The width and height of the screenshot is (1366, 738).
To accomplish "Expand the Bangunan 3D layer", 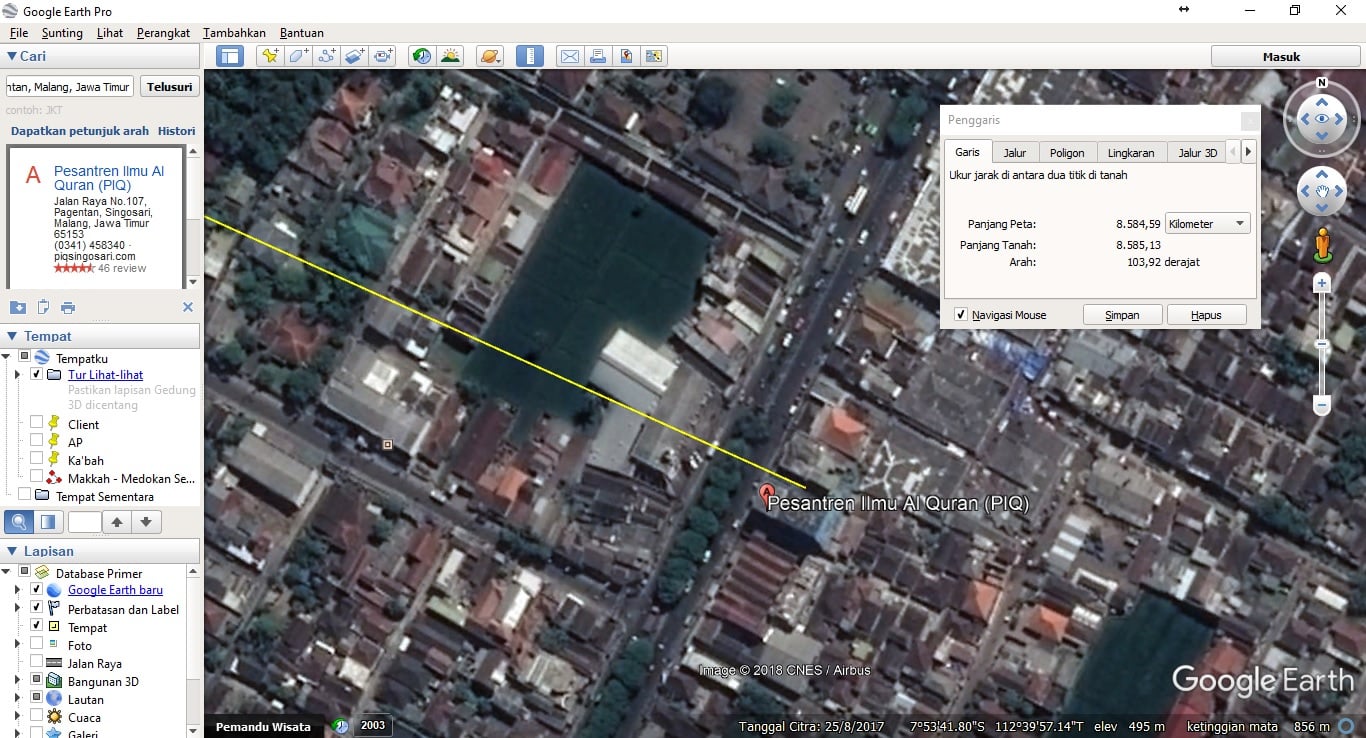I will pyautogui.click(x=17, y=681).
